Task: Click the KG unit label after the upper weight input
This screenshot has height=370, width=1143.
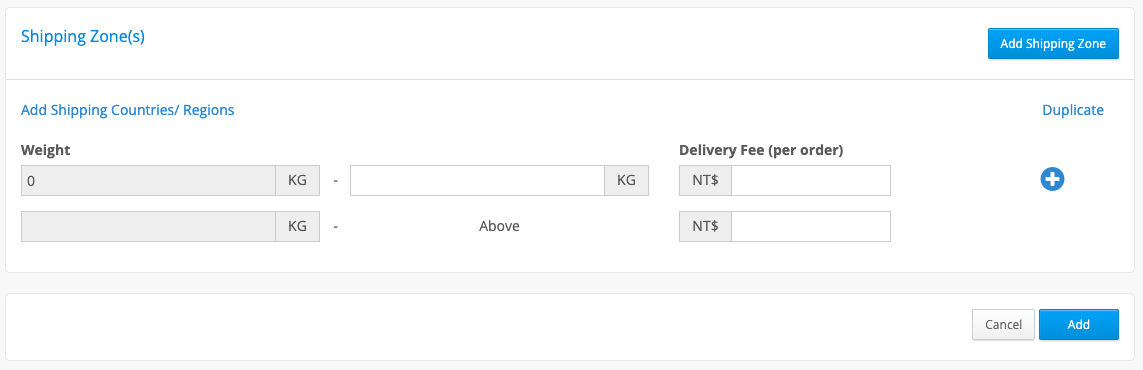Action: point(626,181)
